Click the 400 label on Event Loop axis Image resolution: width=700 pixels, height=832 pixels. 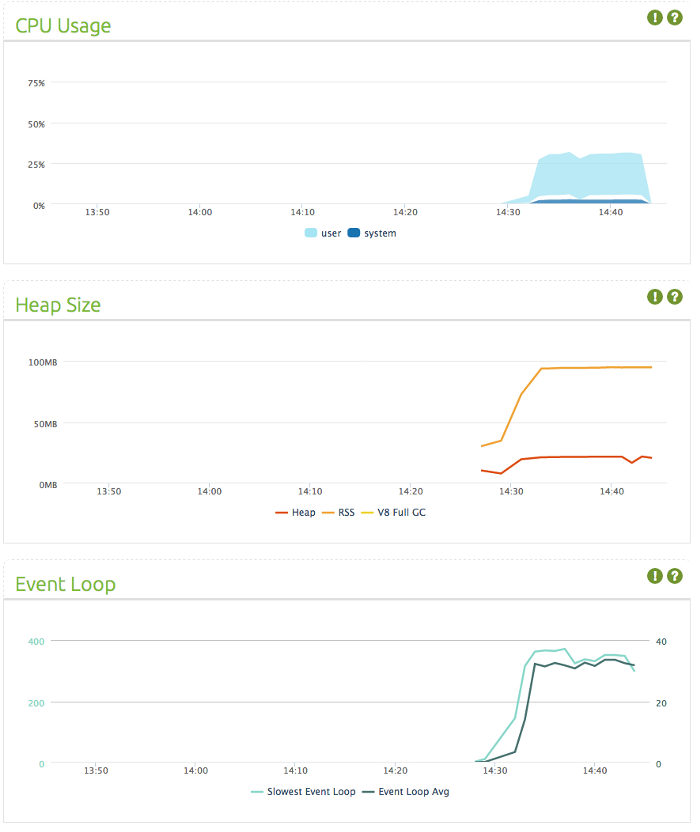click(36, 642)
